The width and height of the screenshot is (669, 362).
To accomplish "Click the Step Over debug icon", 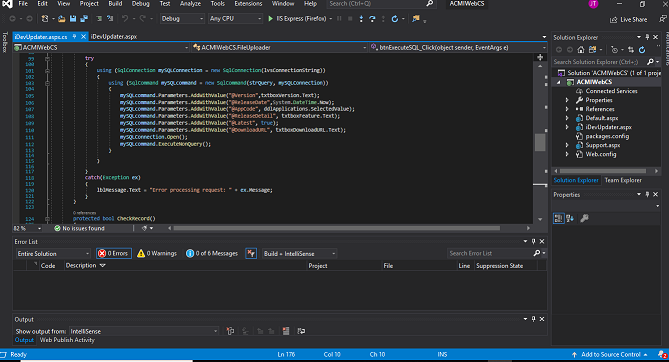I will click(x=372, y=19).
